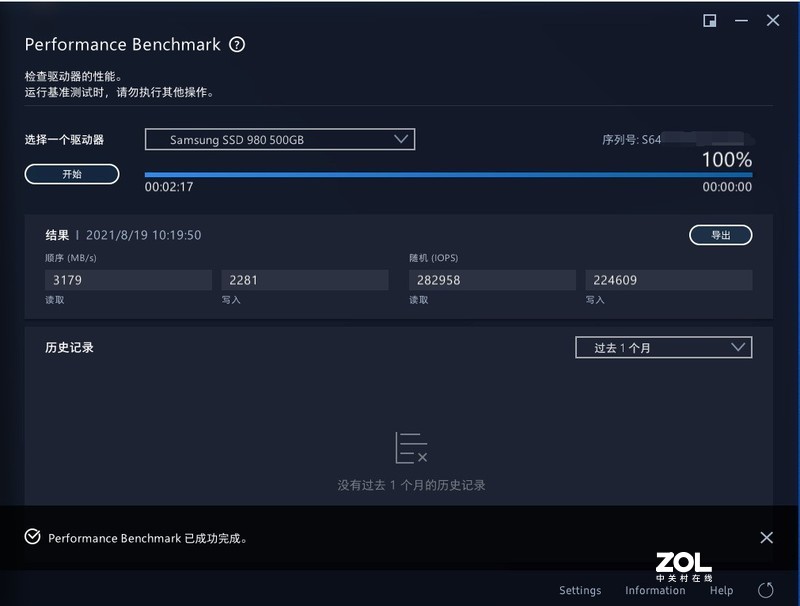Image resolution: width=800 pixels, height=606 pixels.
Task: Click the 顺序 (MB/s) label
Action: pos(70,258)
